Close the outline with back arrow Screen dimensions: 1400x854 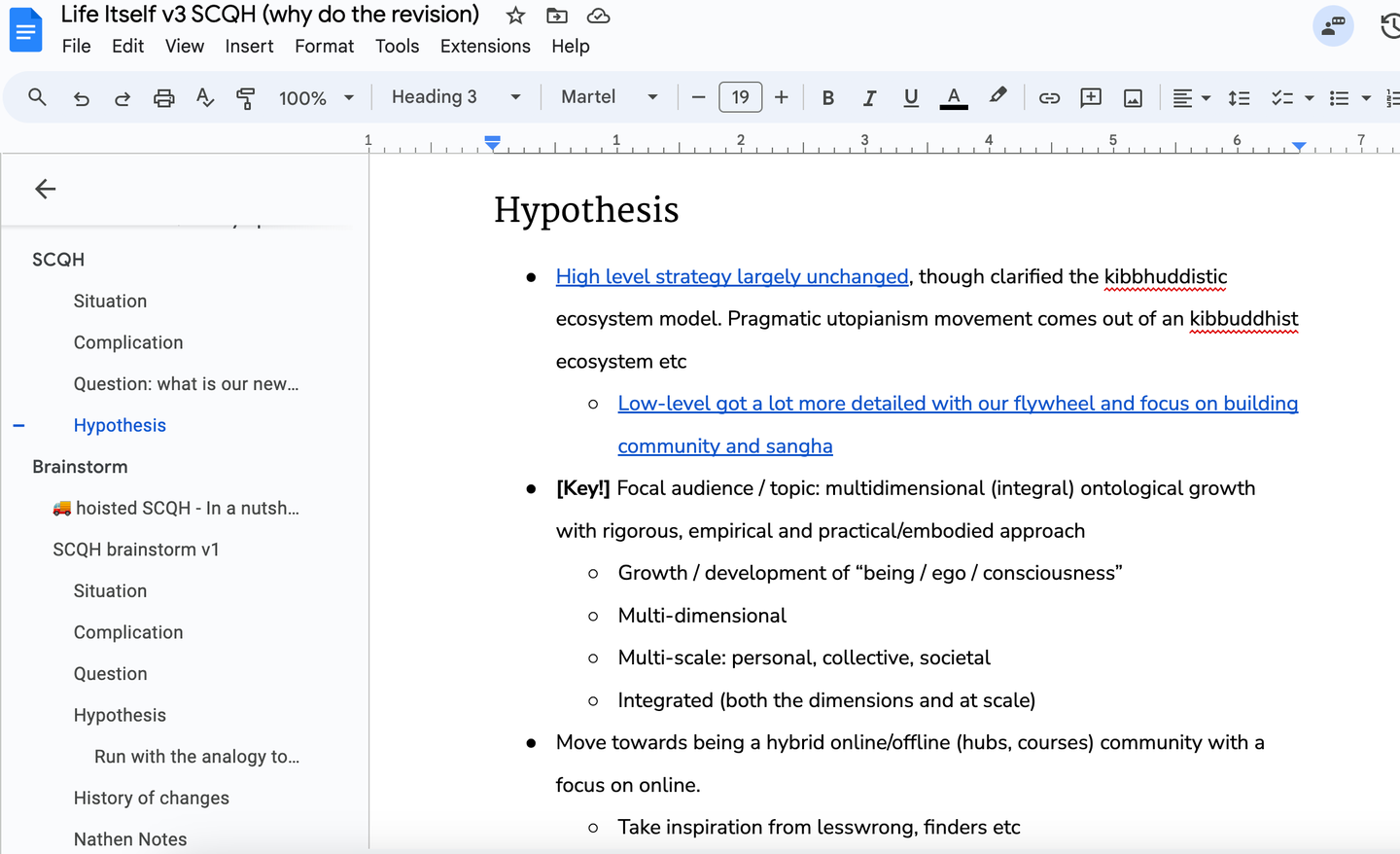point(46,189)
